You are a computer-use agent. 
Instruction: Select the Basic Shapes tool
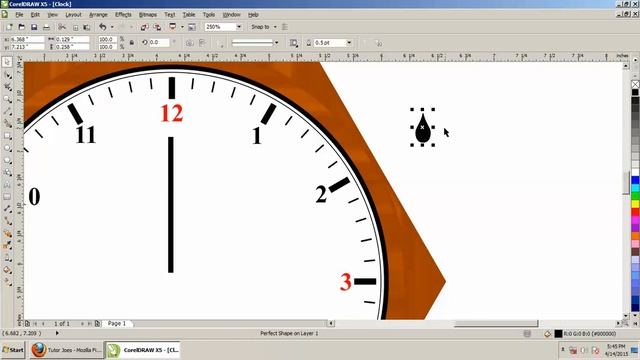coord(7,172)
